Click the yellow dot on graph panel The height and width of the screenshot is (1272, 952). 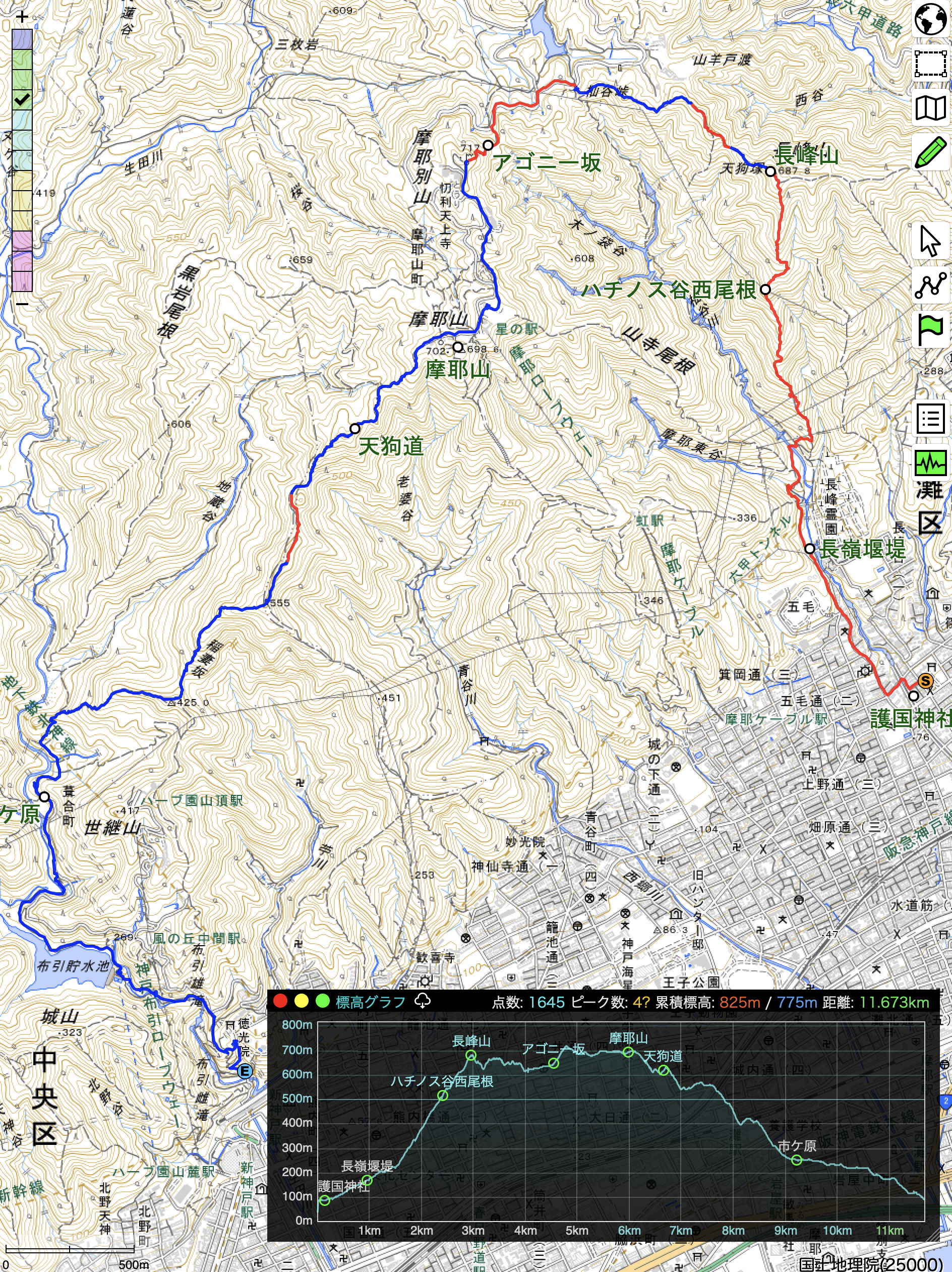(301, 1002)
